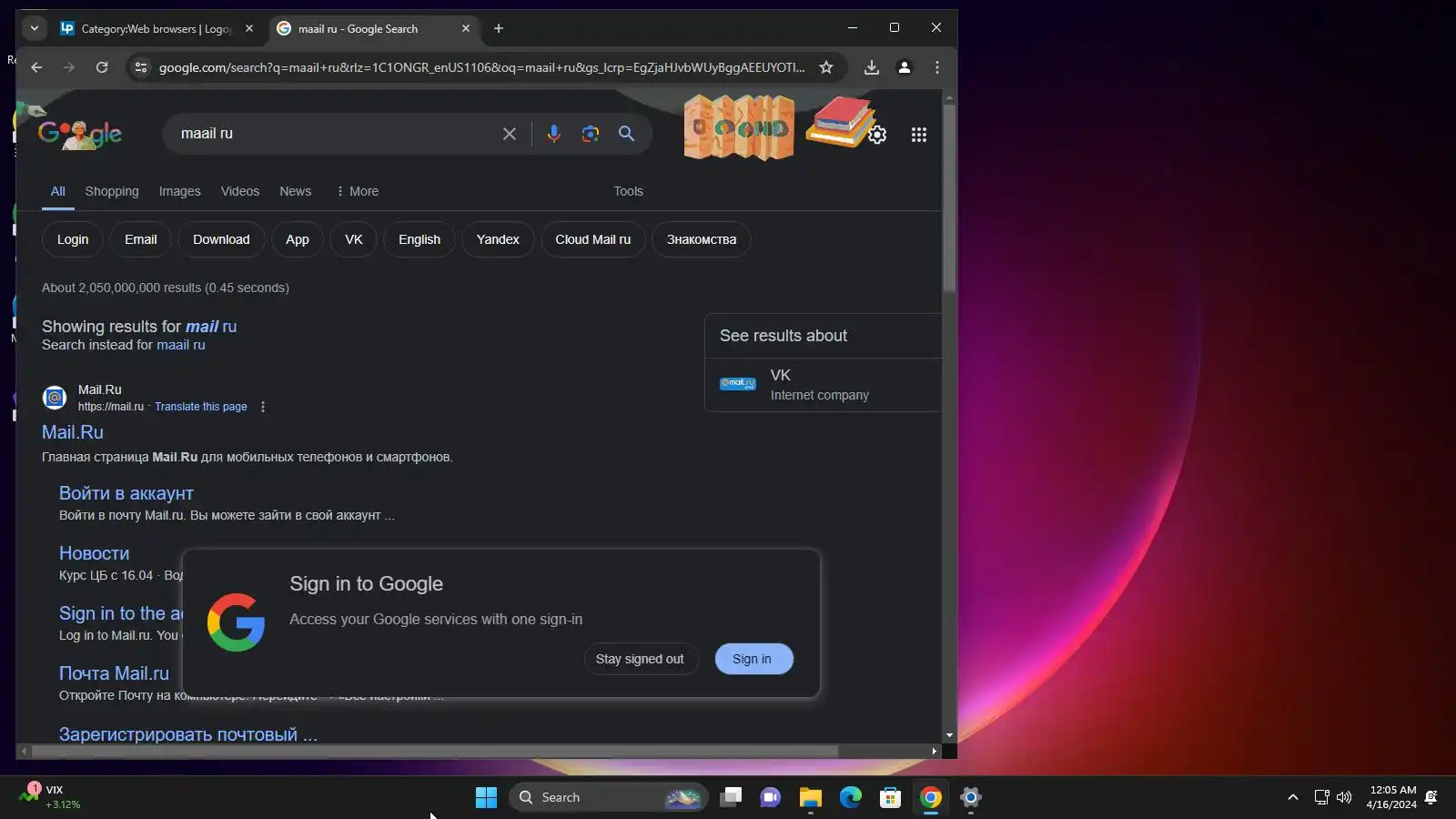Open the Windows Start menu
Viewport: 1456px width, 819px height.
click(487, 798)
